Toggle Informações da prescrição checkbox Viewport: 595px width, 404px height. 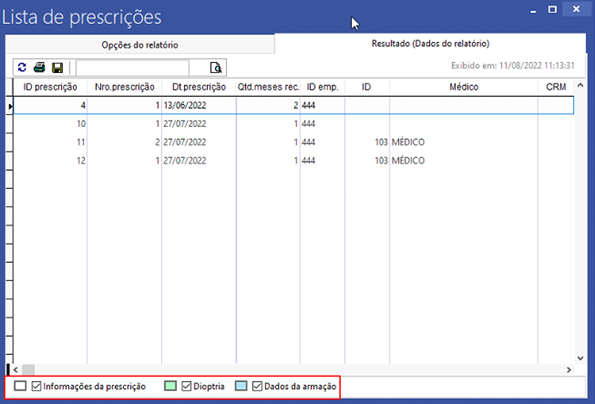(x=36, y=386)
